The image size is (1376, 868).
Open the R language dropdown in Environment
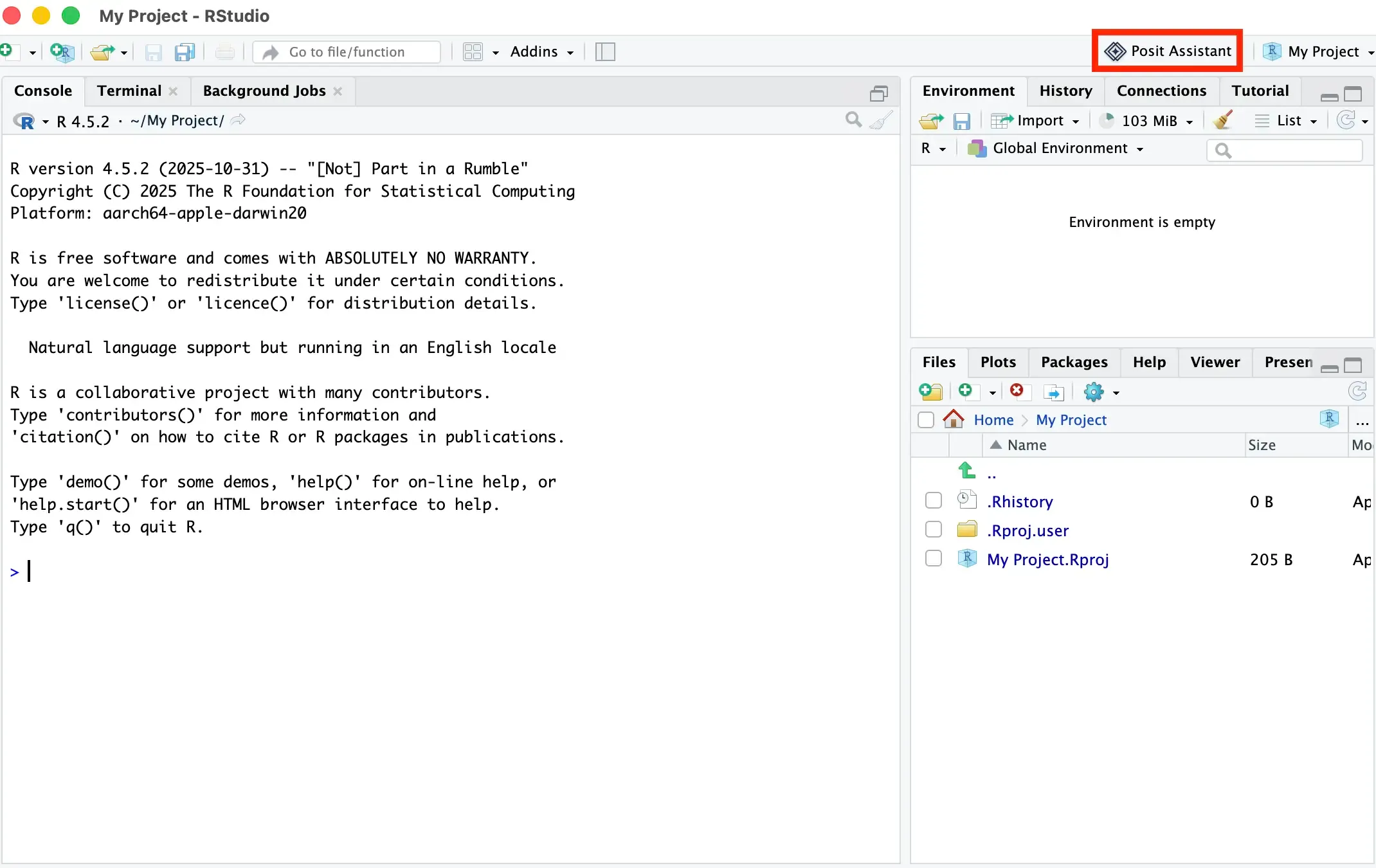pyautogui.click(x=933, y=149)
